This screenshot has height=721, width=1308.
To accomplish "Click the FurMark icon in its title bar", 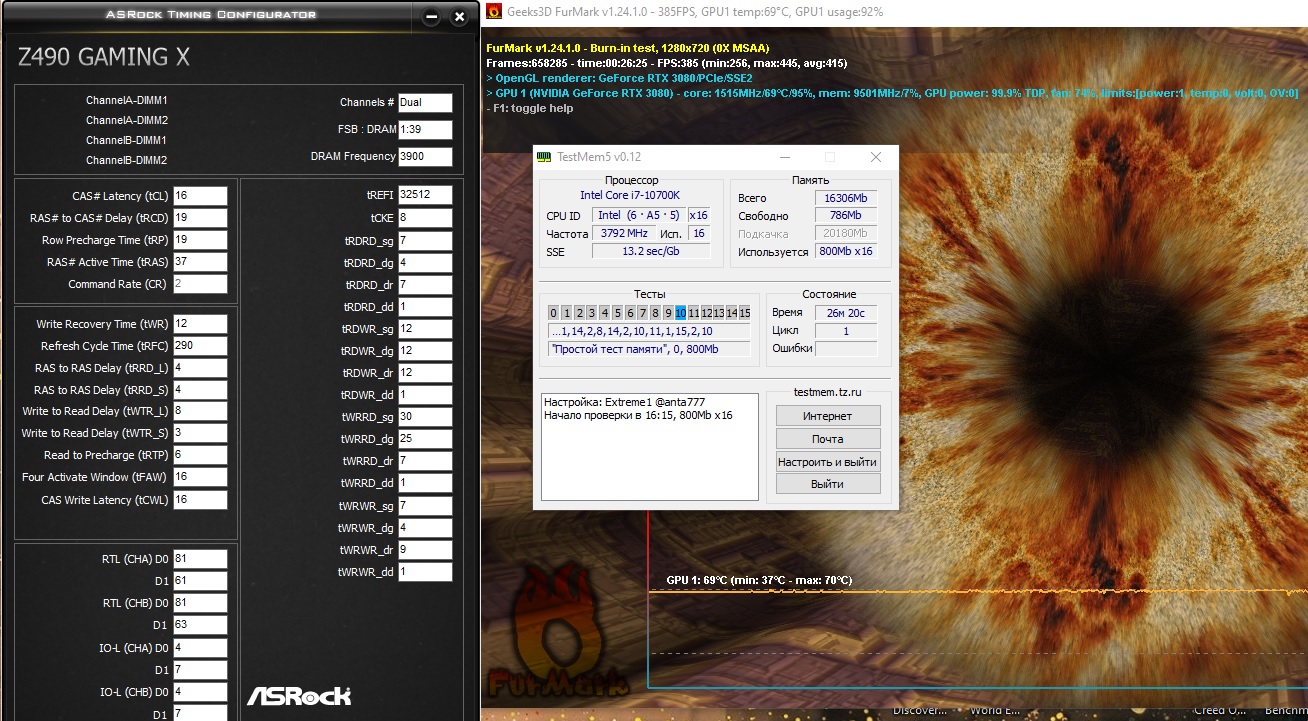I will [493, 12].
